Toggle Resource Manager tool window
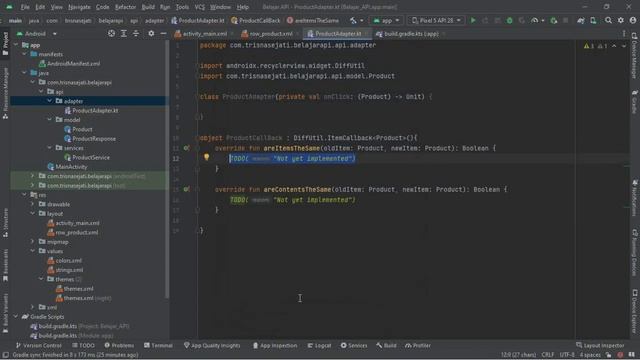The width and height of the screenshot is (640, 360). pos(5,93)
